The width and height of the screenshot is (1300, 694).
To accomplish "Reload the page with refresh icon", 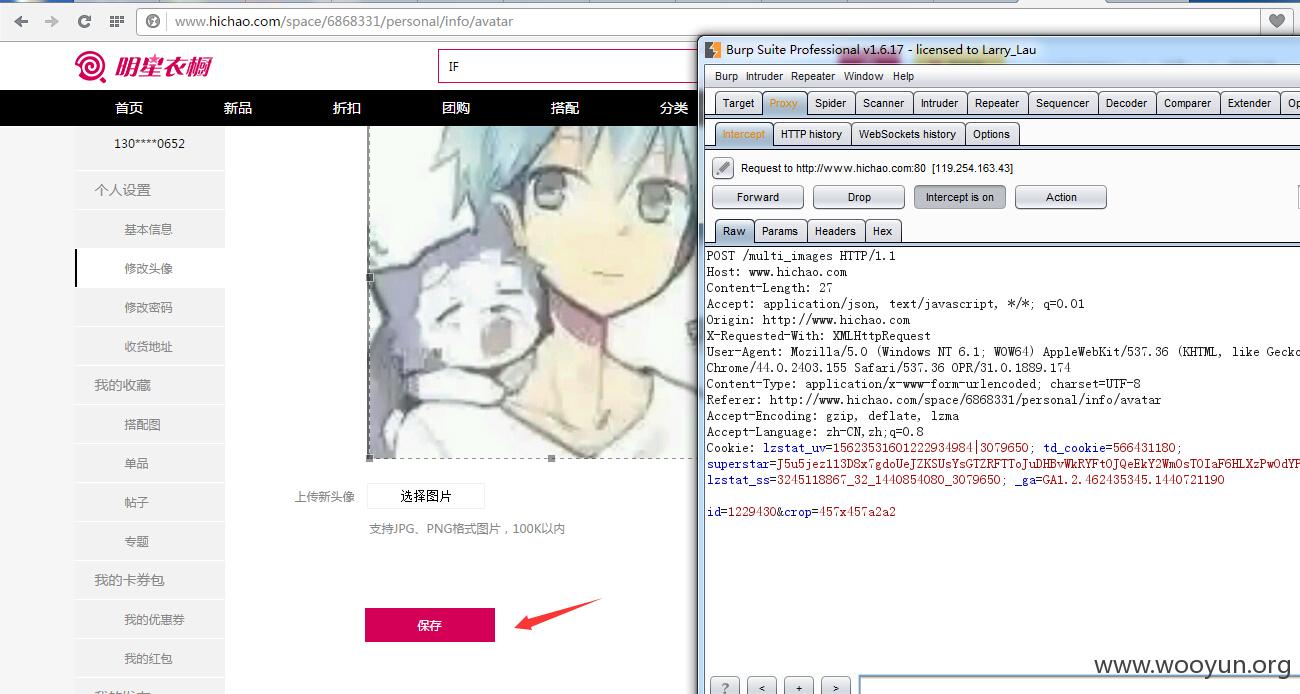I will (84, 21).
